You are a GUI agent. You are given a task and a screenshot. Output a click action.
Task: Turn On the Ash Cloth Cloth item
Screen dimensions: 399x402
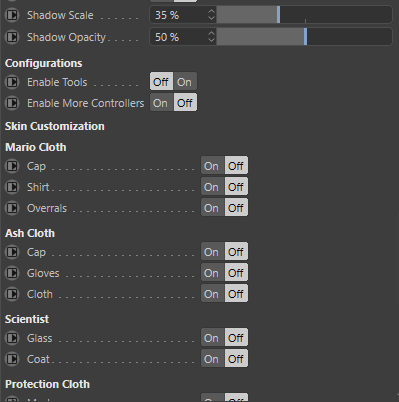click(x=212, y=294)
